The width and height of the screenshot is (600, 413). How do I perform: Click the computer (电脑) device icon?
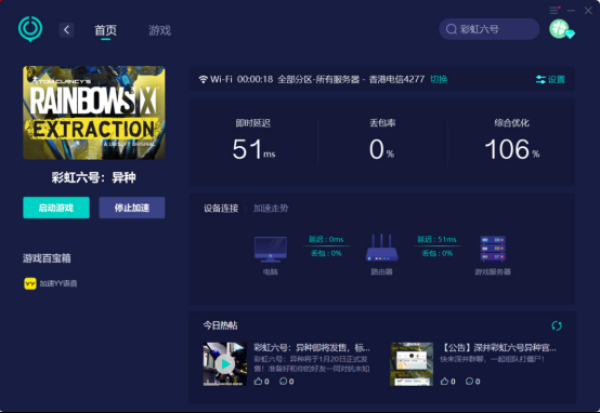[270, 249]
